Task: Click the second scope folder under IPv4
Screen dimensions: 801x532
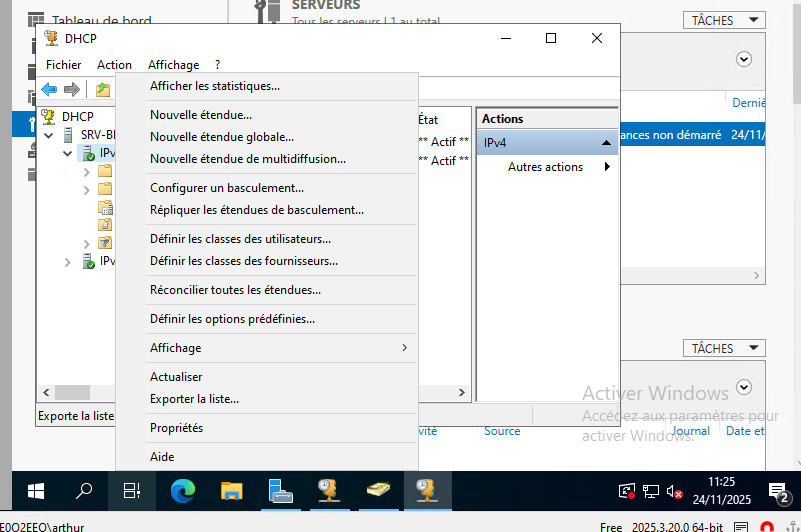Action: coord(105,189)
